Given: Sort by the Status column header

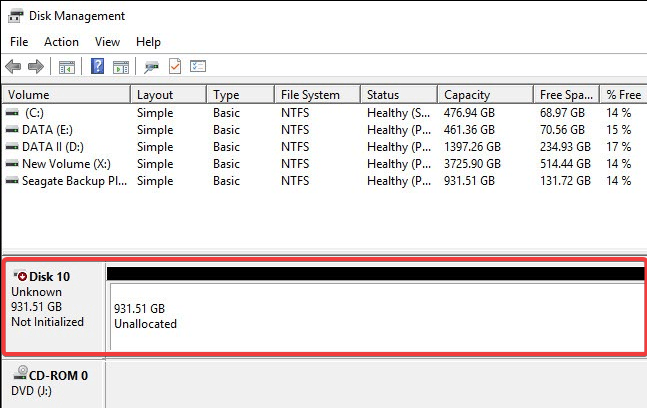Looking at the screenshot, I should pyautogui.click(x=399, y=94).
